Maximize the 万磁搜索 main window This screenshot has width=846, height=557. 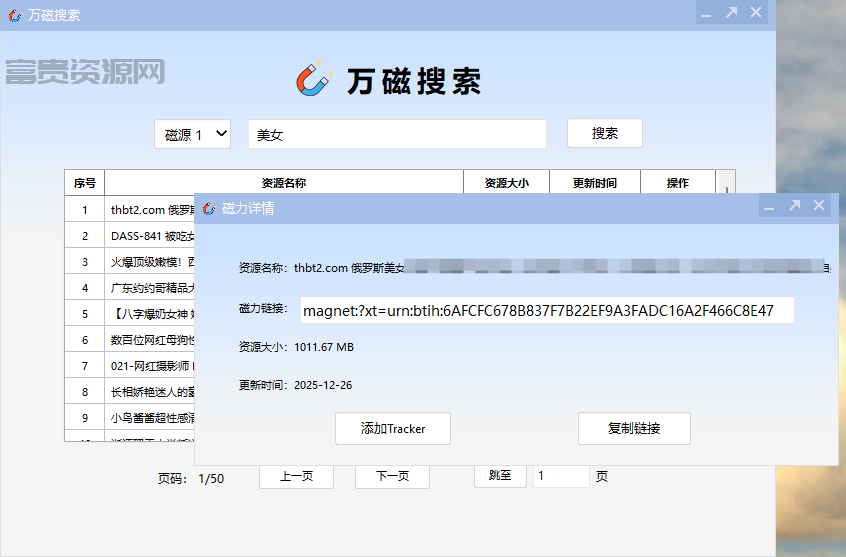pyautogui.click(x=731, y=12)
